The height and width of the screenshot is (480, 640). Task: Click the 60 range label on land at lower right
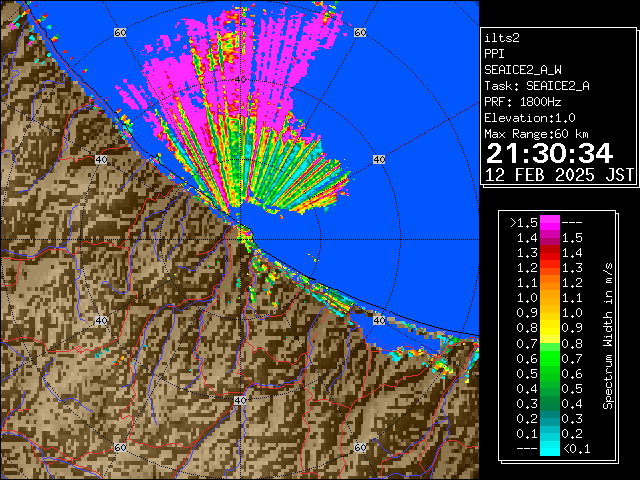tap(360, 448)
